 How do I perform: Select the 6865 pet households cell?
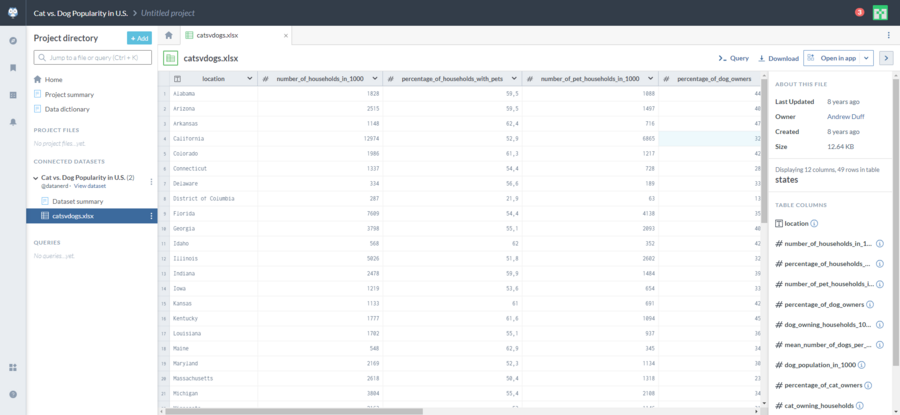(x=590, y=138)
